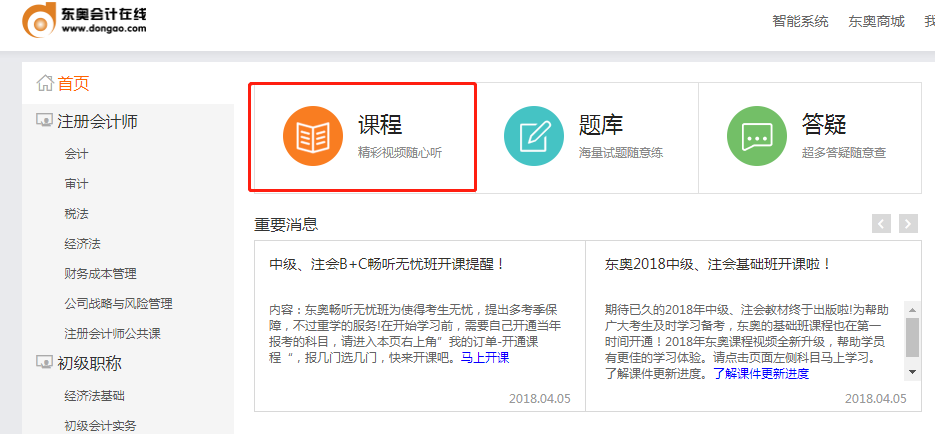The width and height of the screenshot is (935, 434).
Task: Click the home icon beside 首页
Action: [44, 83]
